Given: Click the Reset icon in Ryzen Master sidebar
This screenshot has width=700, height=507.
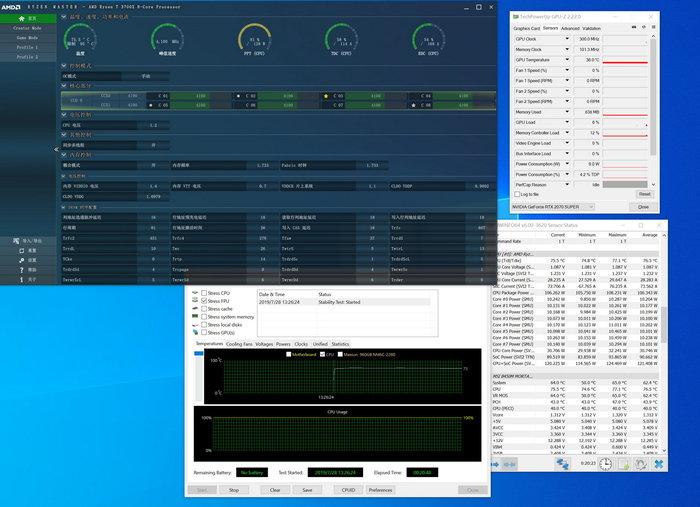Looking at the screenshot, I should tap(21, 251).
